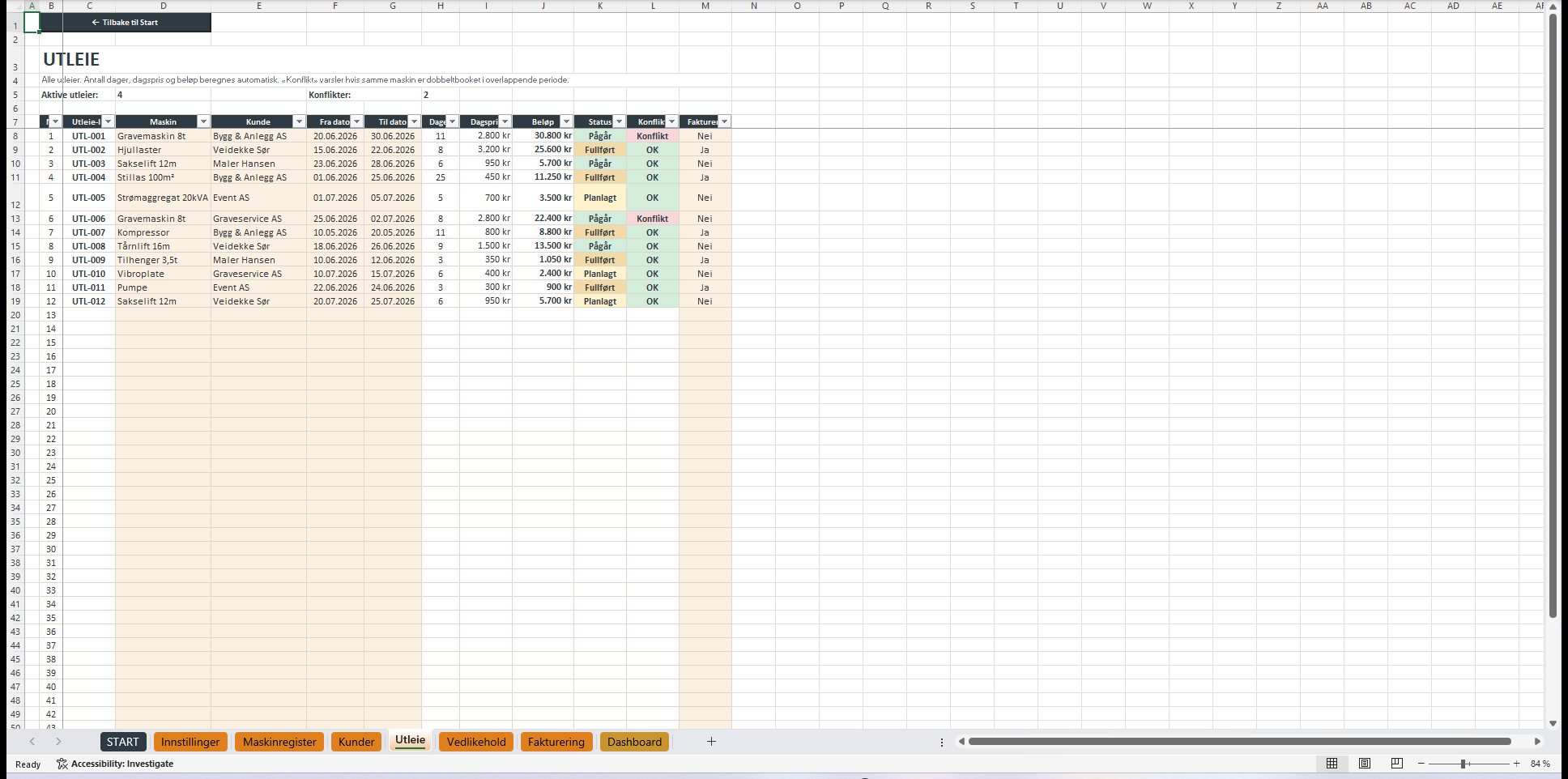Select the UTL-005 rental ID cell
This screenshot has width=1568, height=779.
click(88, 198)
